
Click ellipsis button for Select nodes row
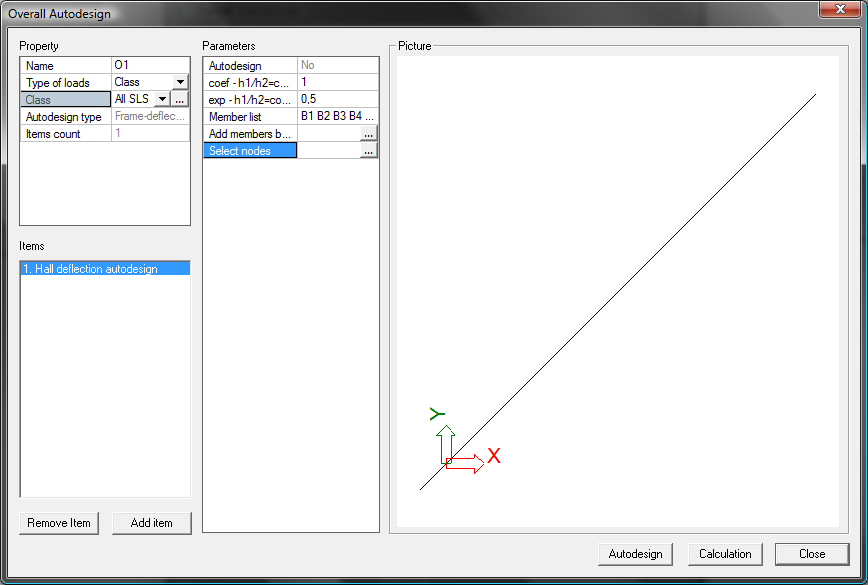[x=369, y=151]
